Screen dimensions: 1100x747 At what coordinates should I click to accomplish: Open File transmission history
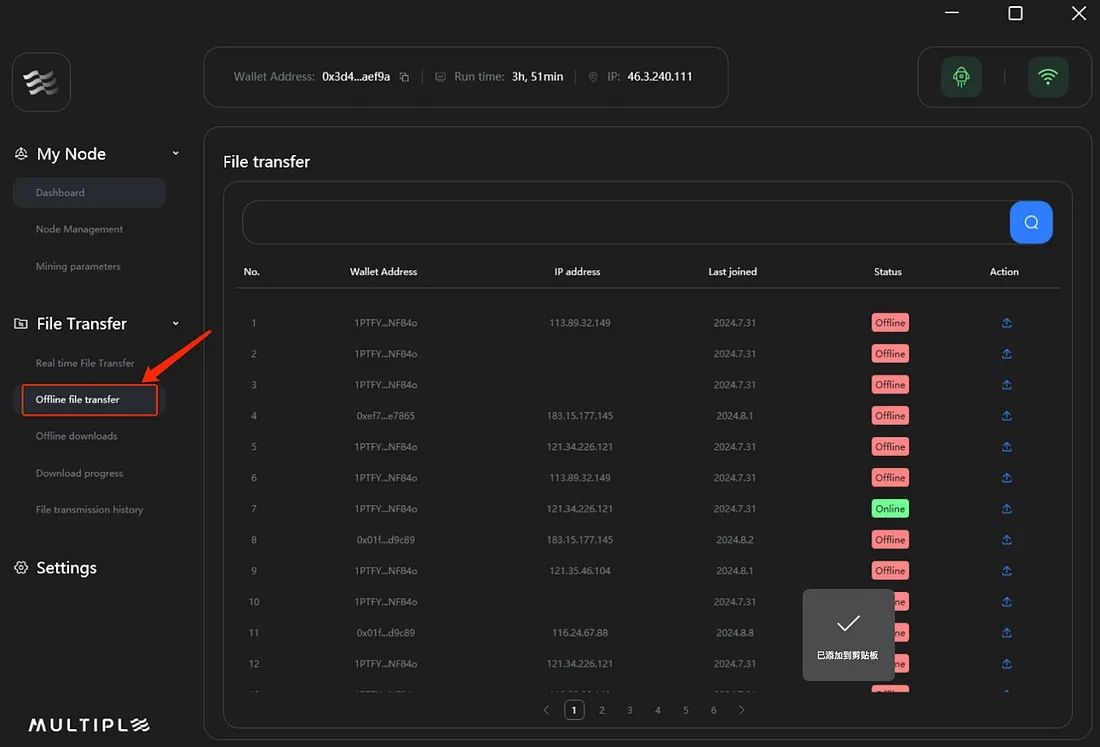click(x=90, y=510)
